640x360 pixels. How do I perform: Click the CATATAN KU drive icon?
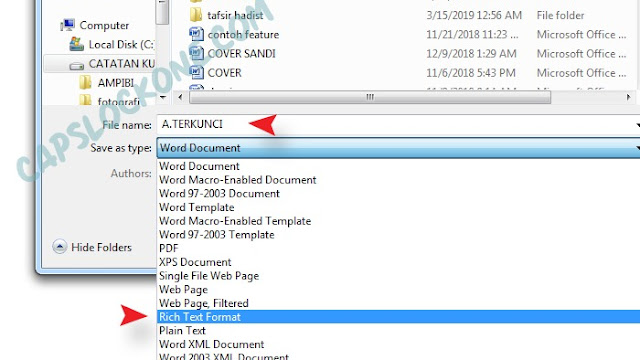(76, 65)
